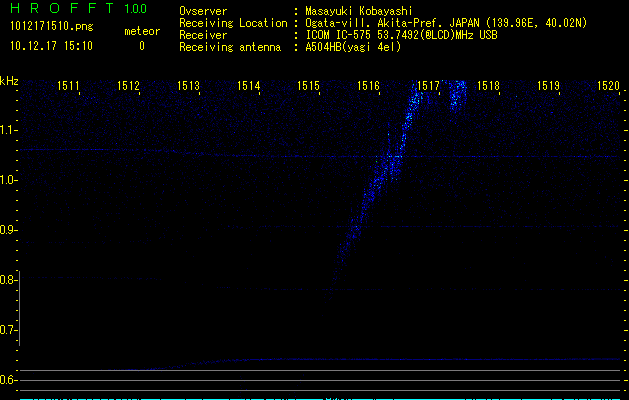The height and width of the screenshot is (400, 629).
Task: Click the 1.1 kHz frequency axis label
Action: pyautogui.click(x=7, y=130)
